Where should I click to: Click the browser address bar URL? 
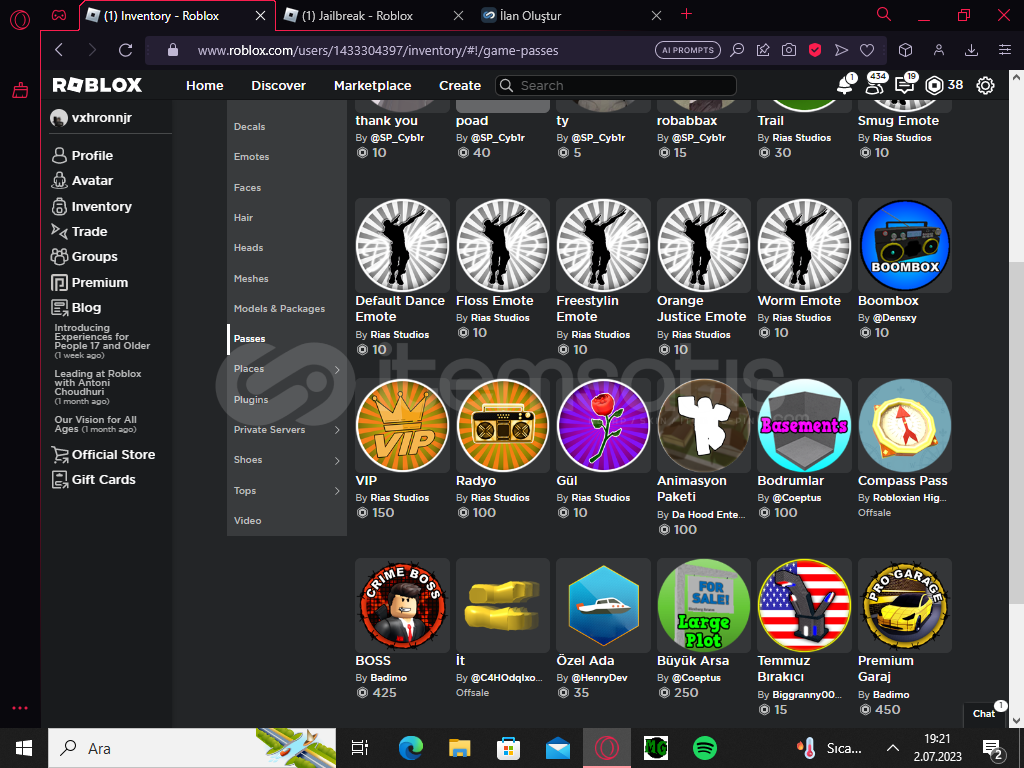click(x=378, y=50)
